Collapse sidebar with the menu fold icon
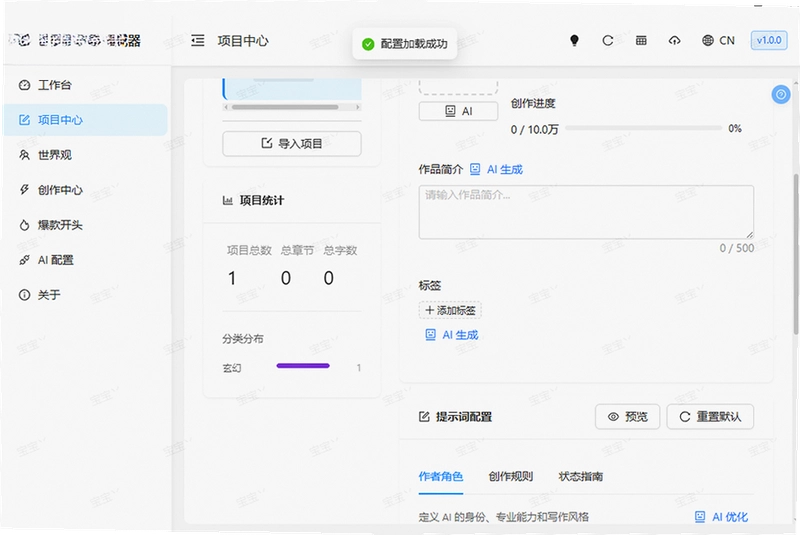The height and width of the screenshot is (535, 800). pyautogui.click(x=197, y=40)
